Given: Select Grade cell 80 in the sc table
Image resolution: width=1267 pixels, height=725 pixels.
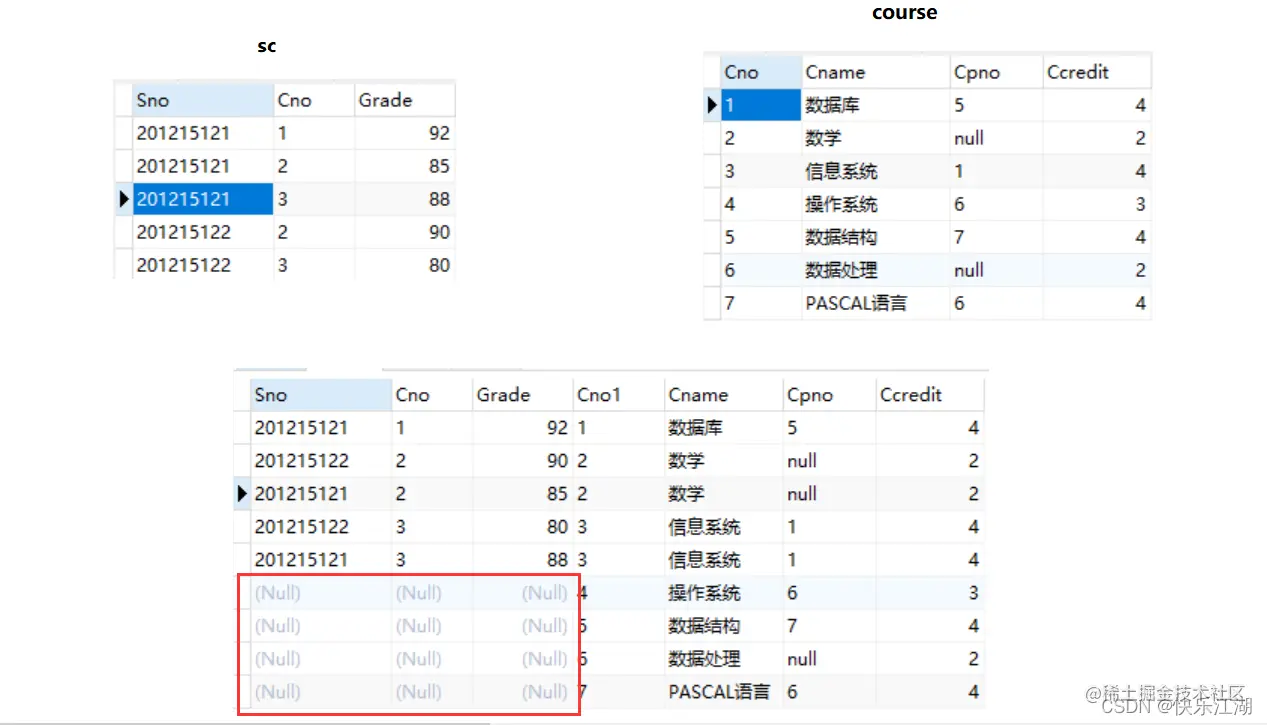Looking at the screenshot, I should pos(405,265).
